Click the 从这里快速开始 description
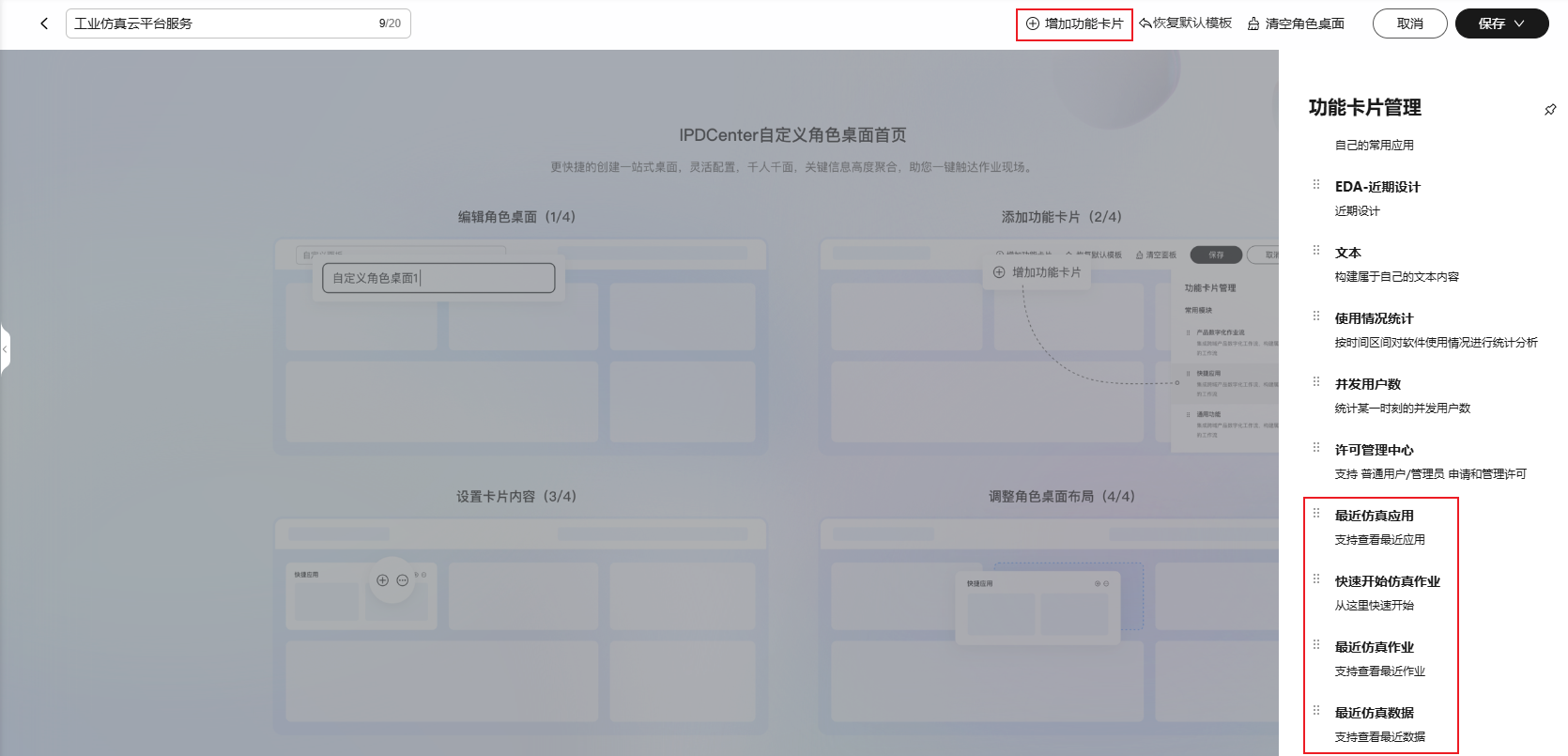The width and height of the screenshot is (1568, 756). (x=1374, y=606)
